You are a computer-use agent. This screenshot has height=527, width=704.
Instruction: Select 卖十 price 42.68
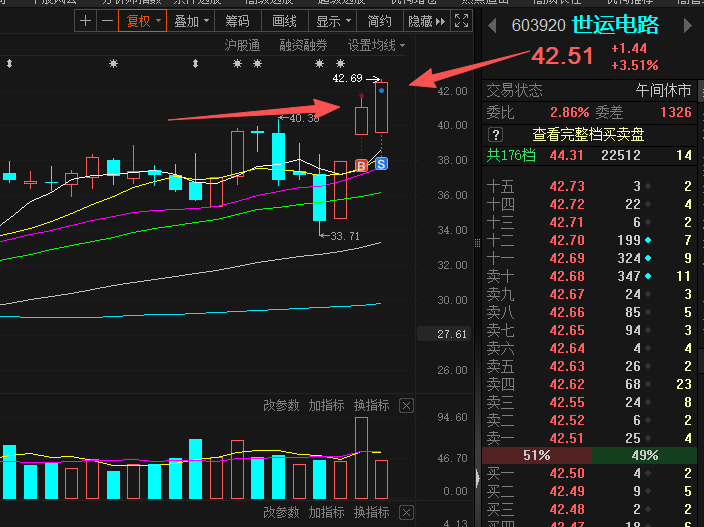tap(567, 276)
